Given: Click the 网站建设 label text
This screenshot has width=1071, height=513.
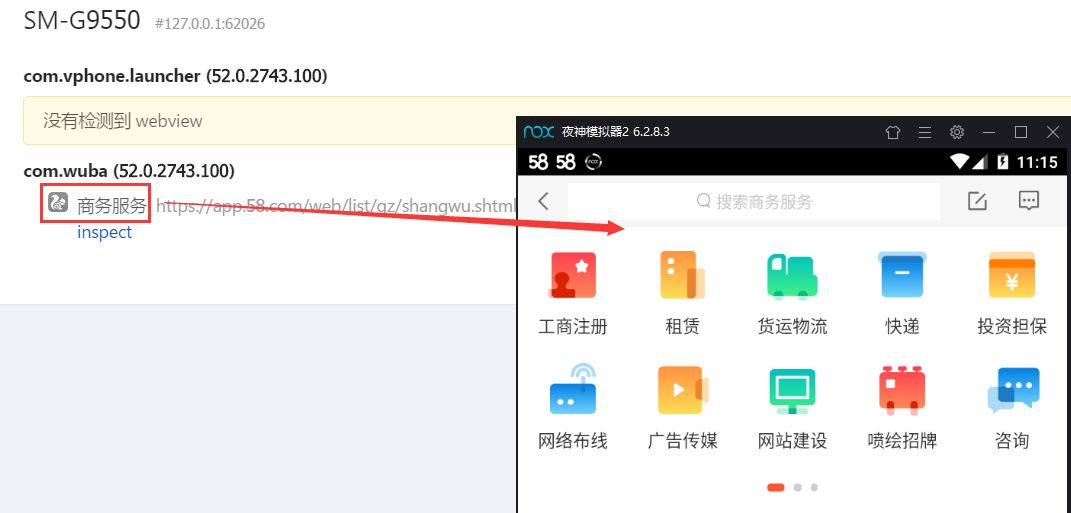Looking at the screenshot, I should point(792,441).
